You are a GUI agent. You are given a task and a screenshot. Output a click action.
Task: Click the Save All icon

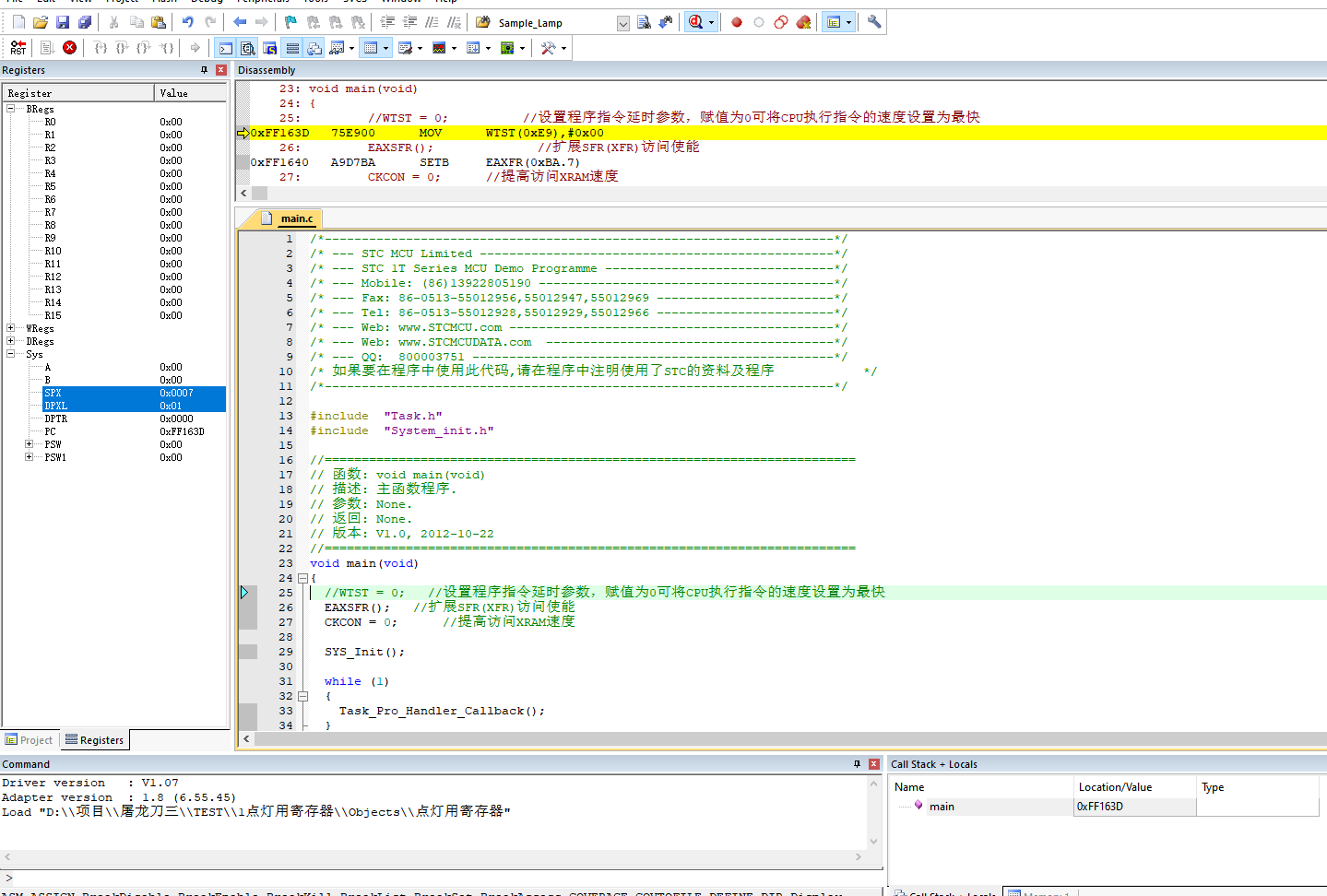coord(85,22)
